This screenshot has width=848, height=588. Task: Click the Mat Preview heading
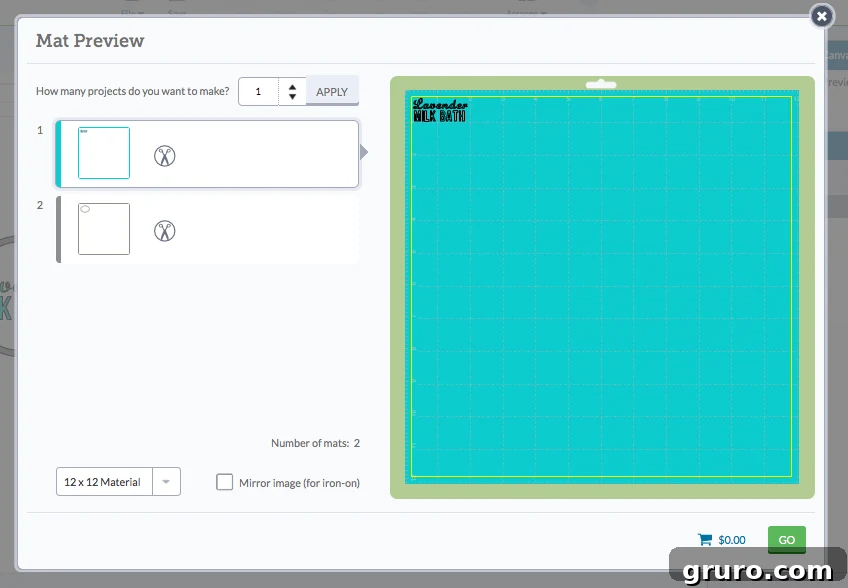[90, 41]
